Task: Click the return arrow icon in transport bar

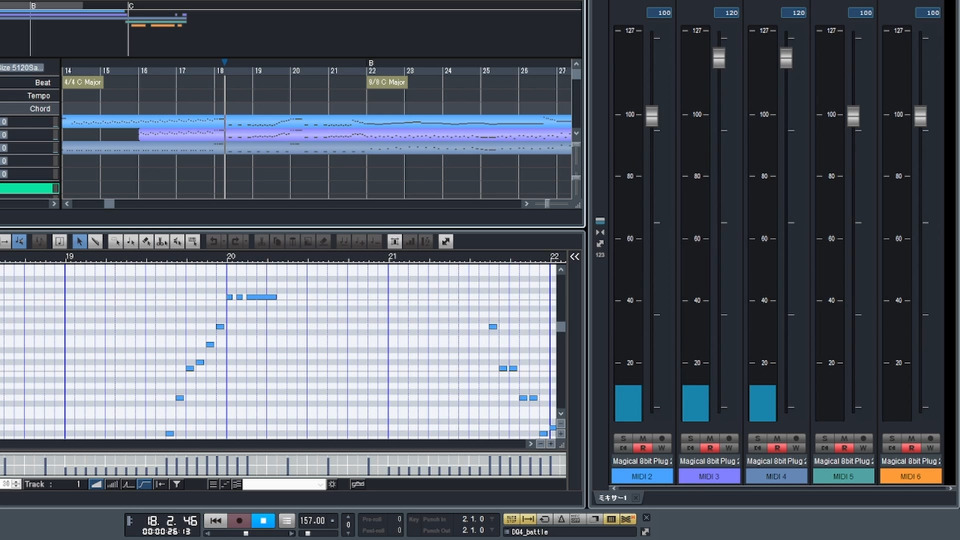Action: point(544,519)
